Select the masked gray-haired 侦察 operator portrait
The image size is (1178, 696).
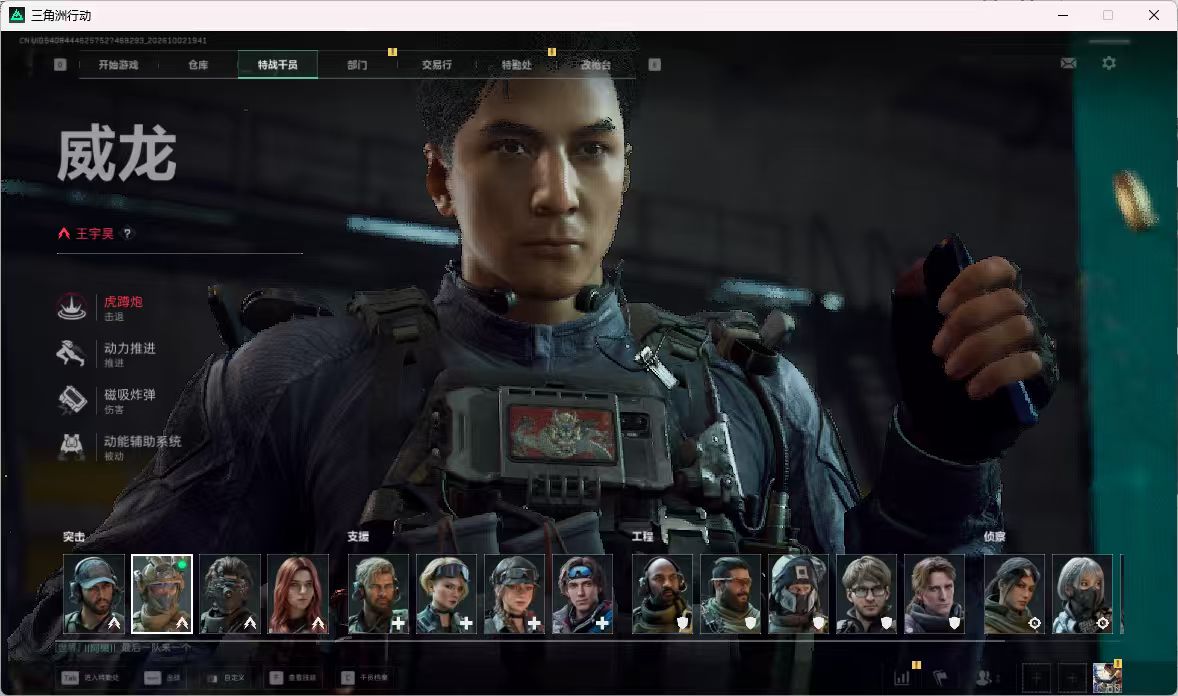1083,594
